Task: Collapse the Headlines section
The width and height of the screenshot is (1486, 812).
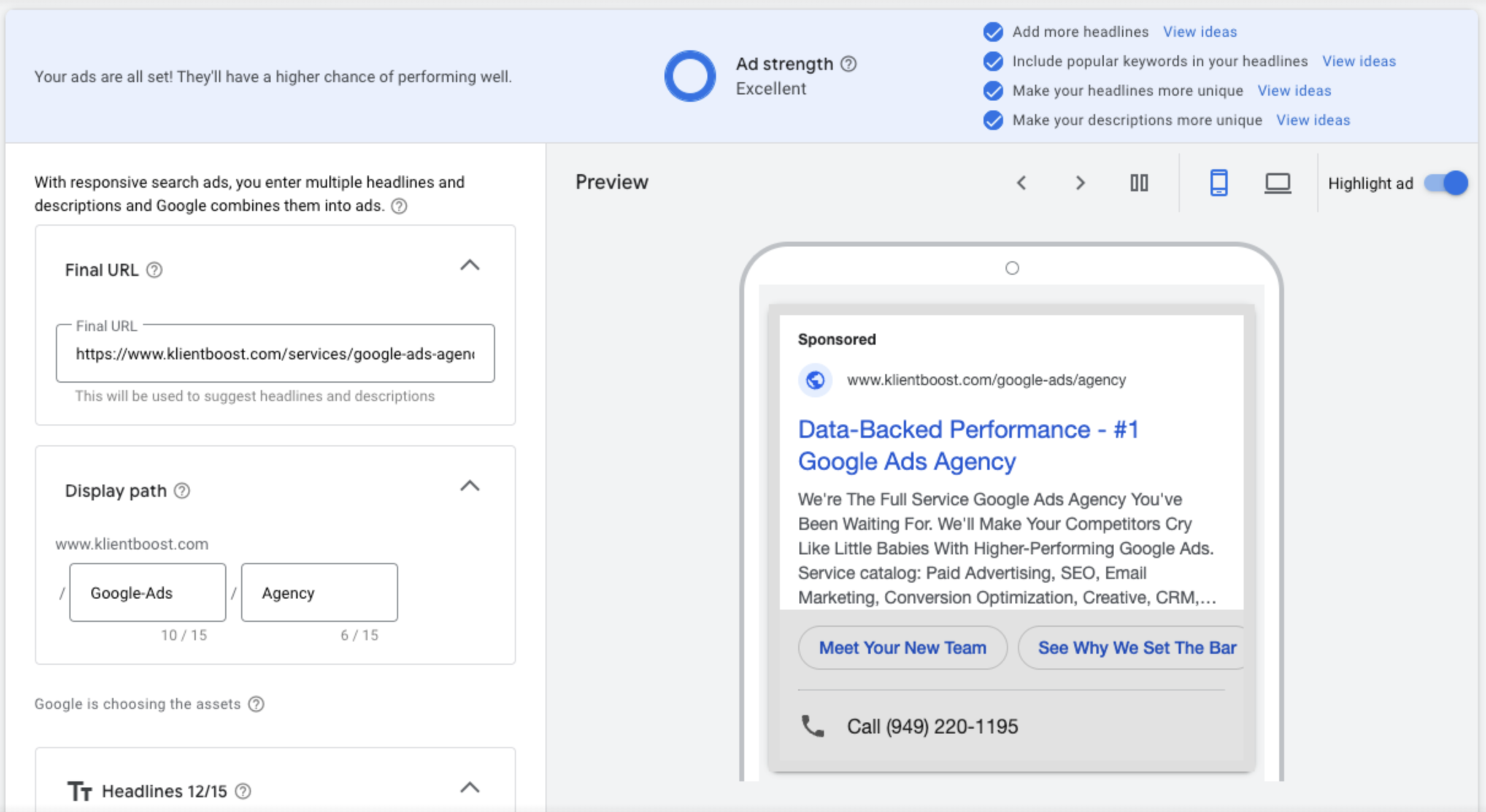Action: point(470,787)
